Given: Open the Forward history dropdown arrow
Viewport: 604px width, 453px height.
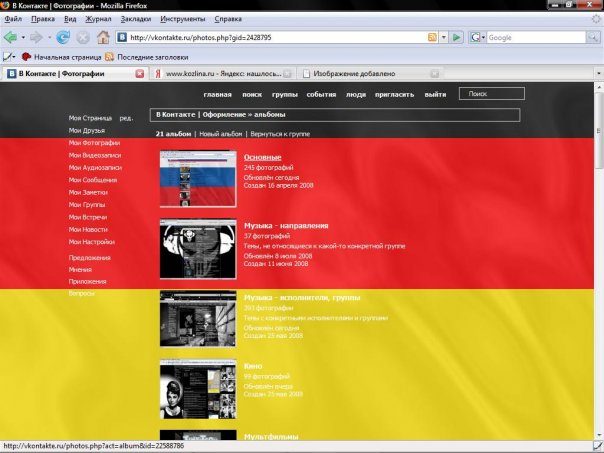Looking at the screenshot, I should click(49, 37).
